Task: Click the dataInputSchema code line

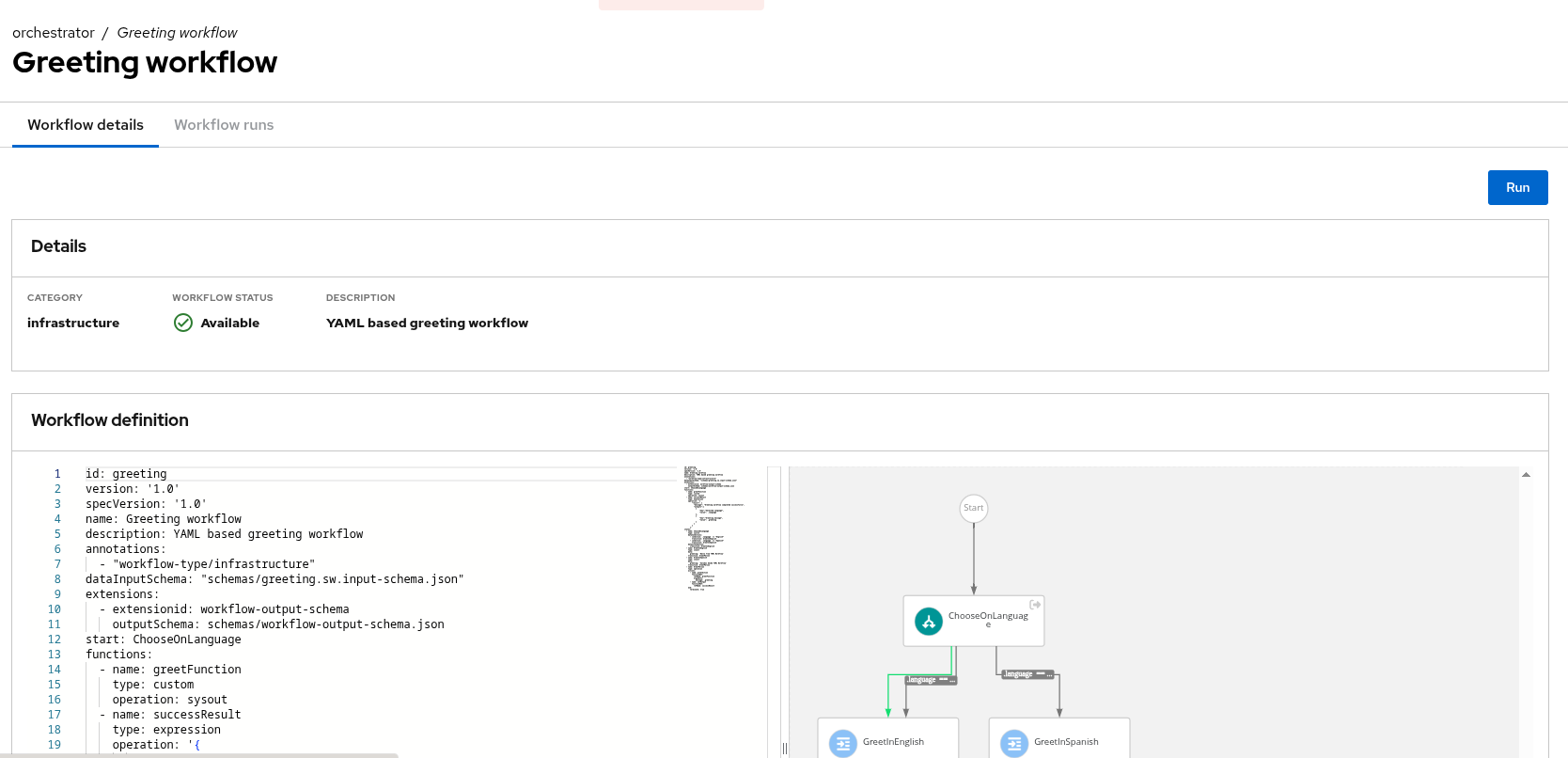Action: coord(274,579)
